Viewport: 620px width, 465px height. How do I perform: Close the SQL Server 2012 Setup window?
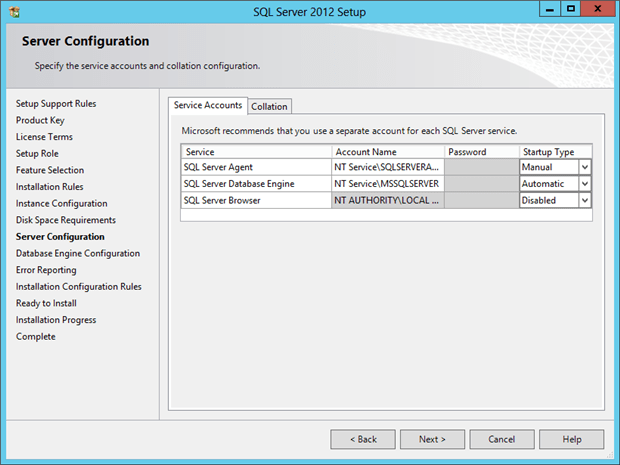(598, 9)
